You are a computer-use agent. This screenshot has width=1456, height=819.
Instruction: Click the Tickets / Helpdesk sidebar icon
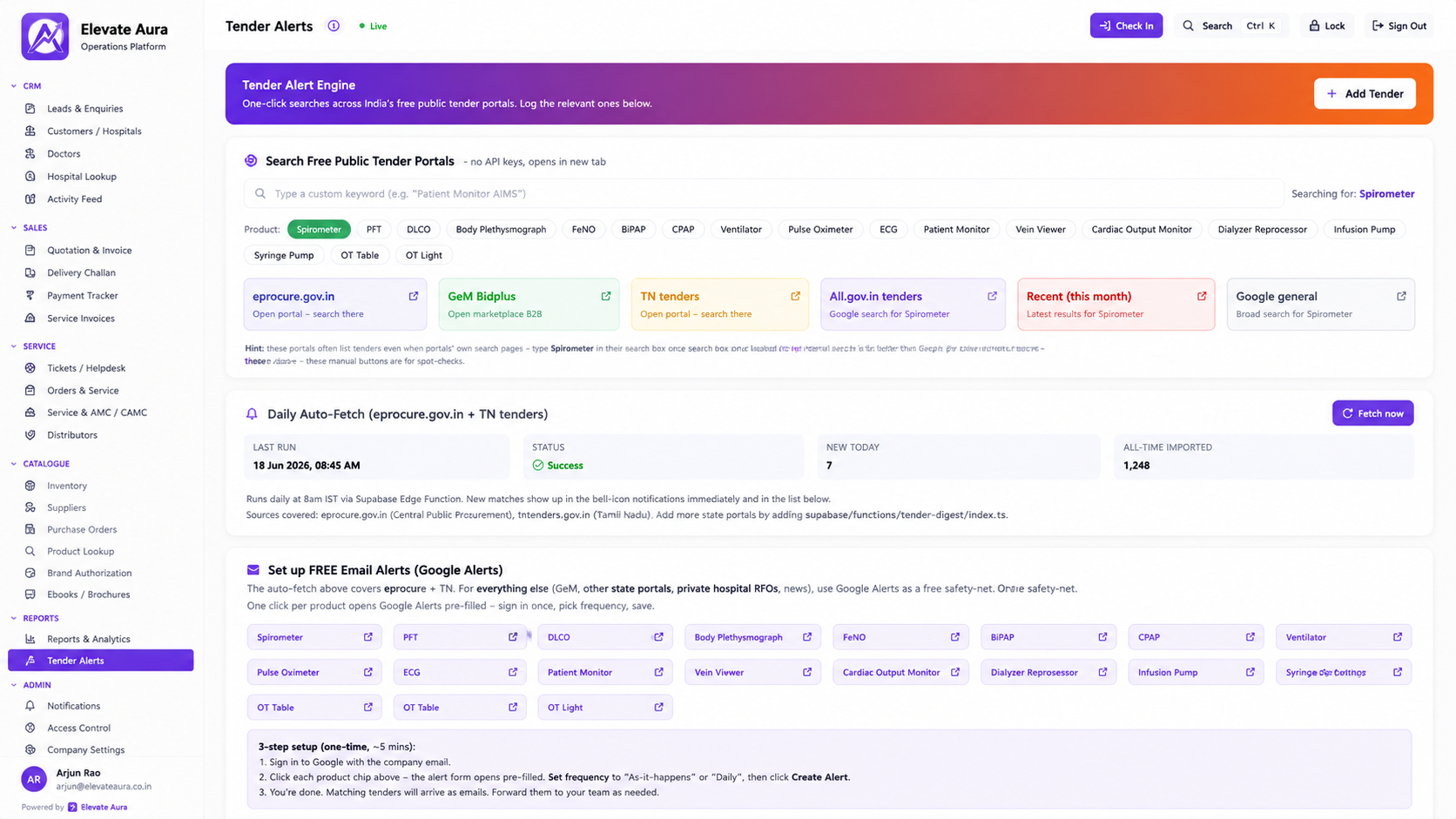(x=30, y=368)
